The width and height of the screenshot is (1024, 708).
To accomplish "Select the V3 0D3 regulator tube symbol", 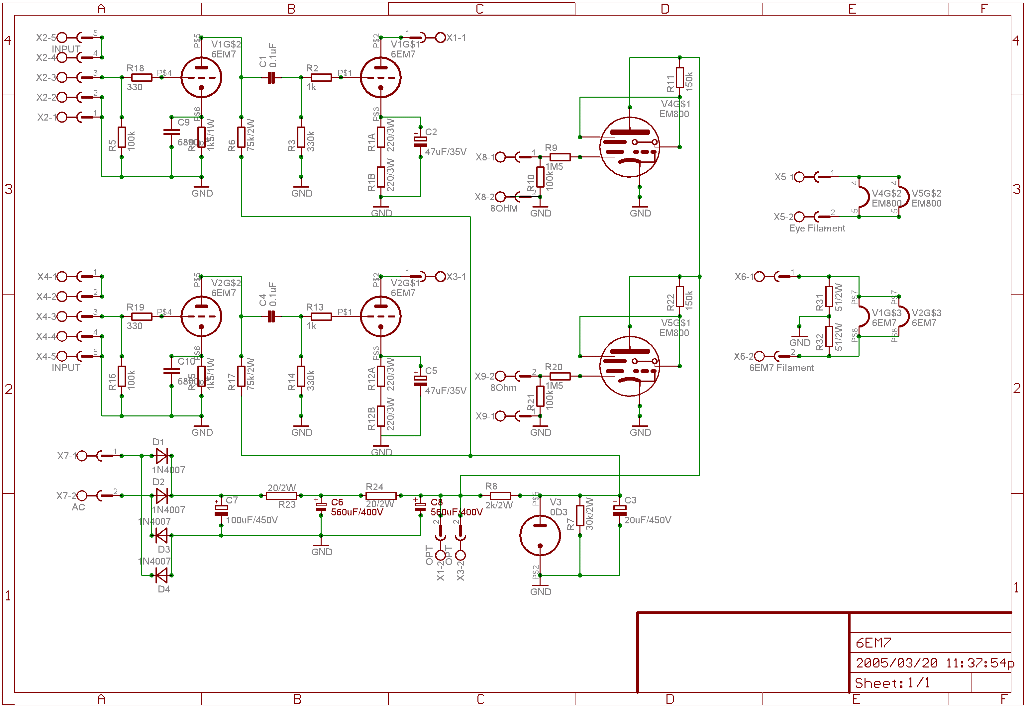I will click(x=540, y=535).
